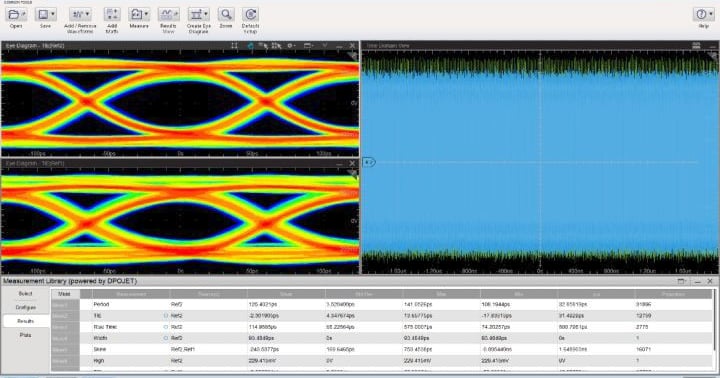The width and height of the screenshot is (720, 378).
Task: Open the Help question-mark icon
Action: pyautogui.click(x=701, y=14)
